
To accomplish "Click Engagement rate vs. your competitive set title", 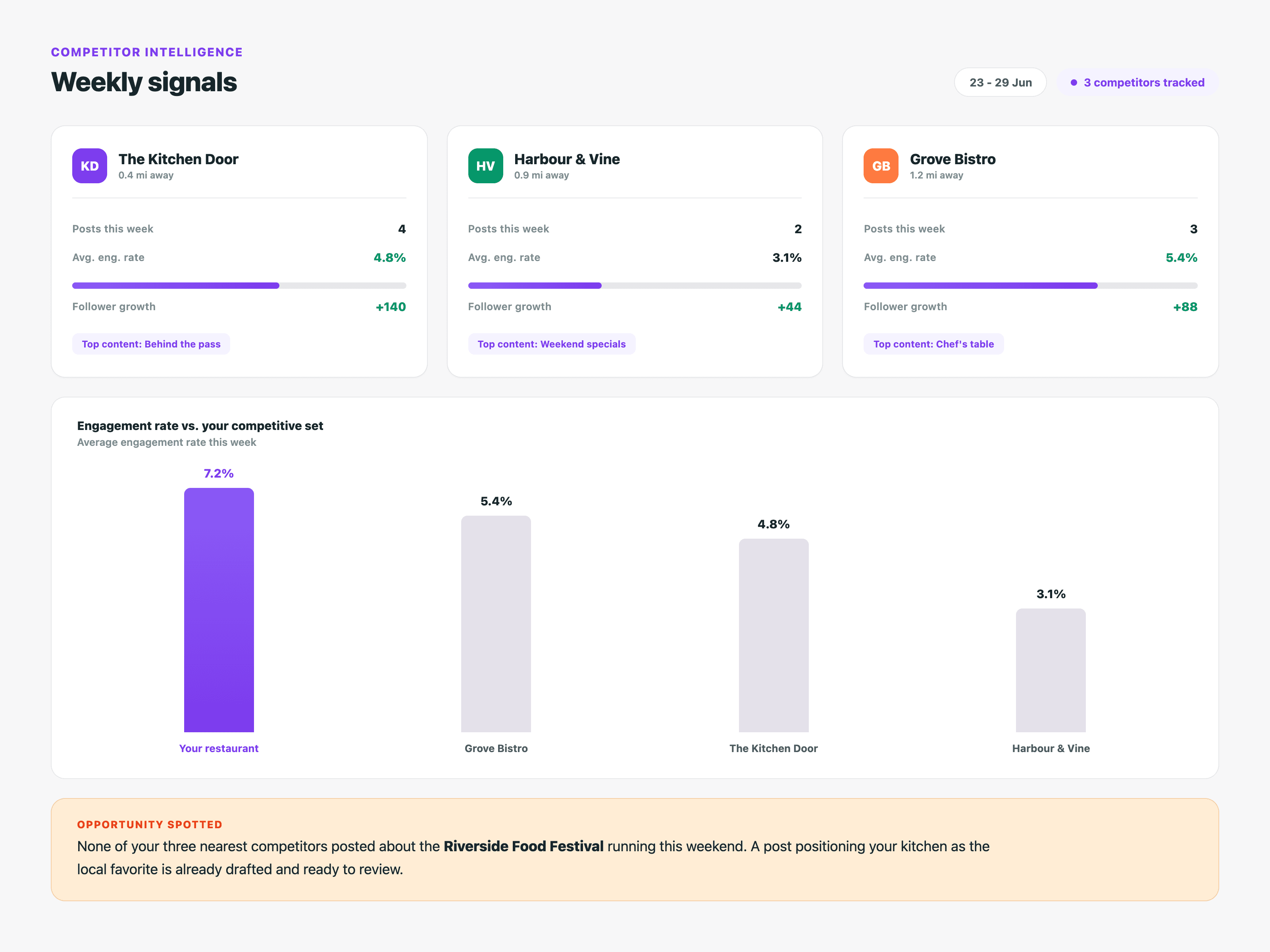I will 200,426.
